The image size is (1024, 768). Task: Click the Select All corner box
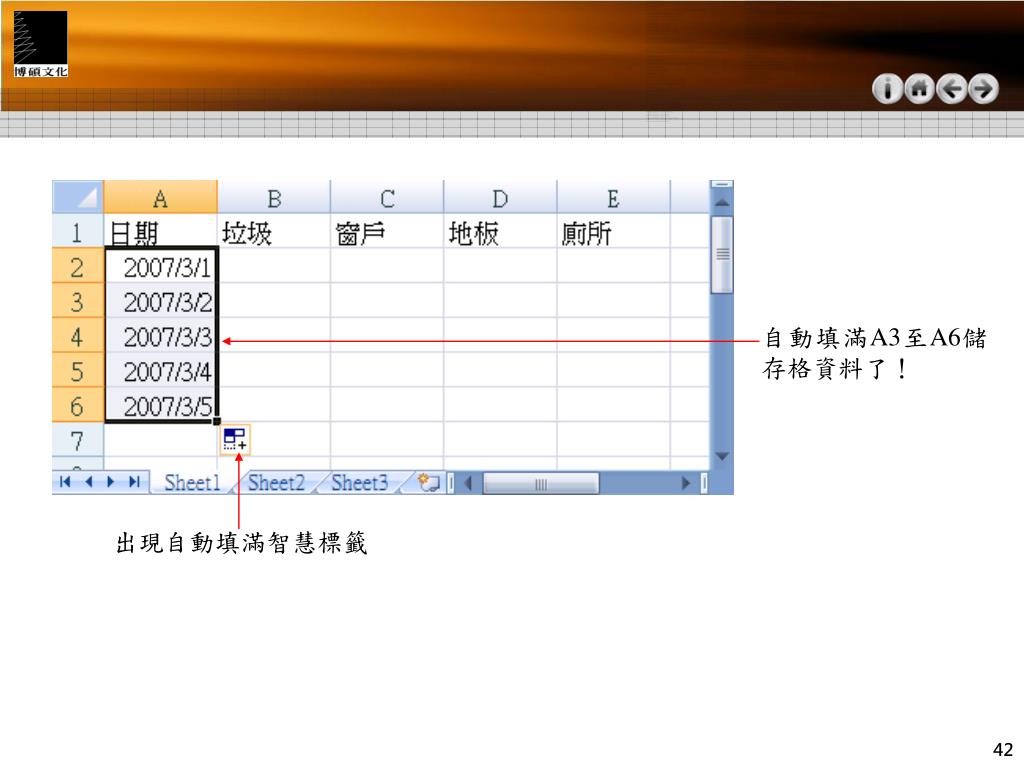coord(78,197)
